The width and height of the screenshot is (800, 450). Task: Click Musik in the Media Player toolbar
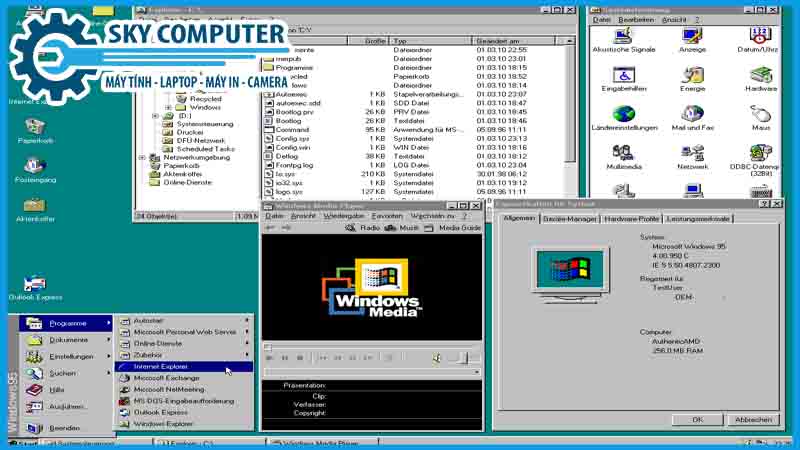click(x=402, y=228)
